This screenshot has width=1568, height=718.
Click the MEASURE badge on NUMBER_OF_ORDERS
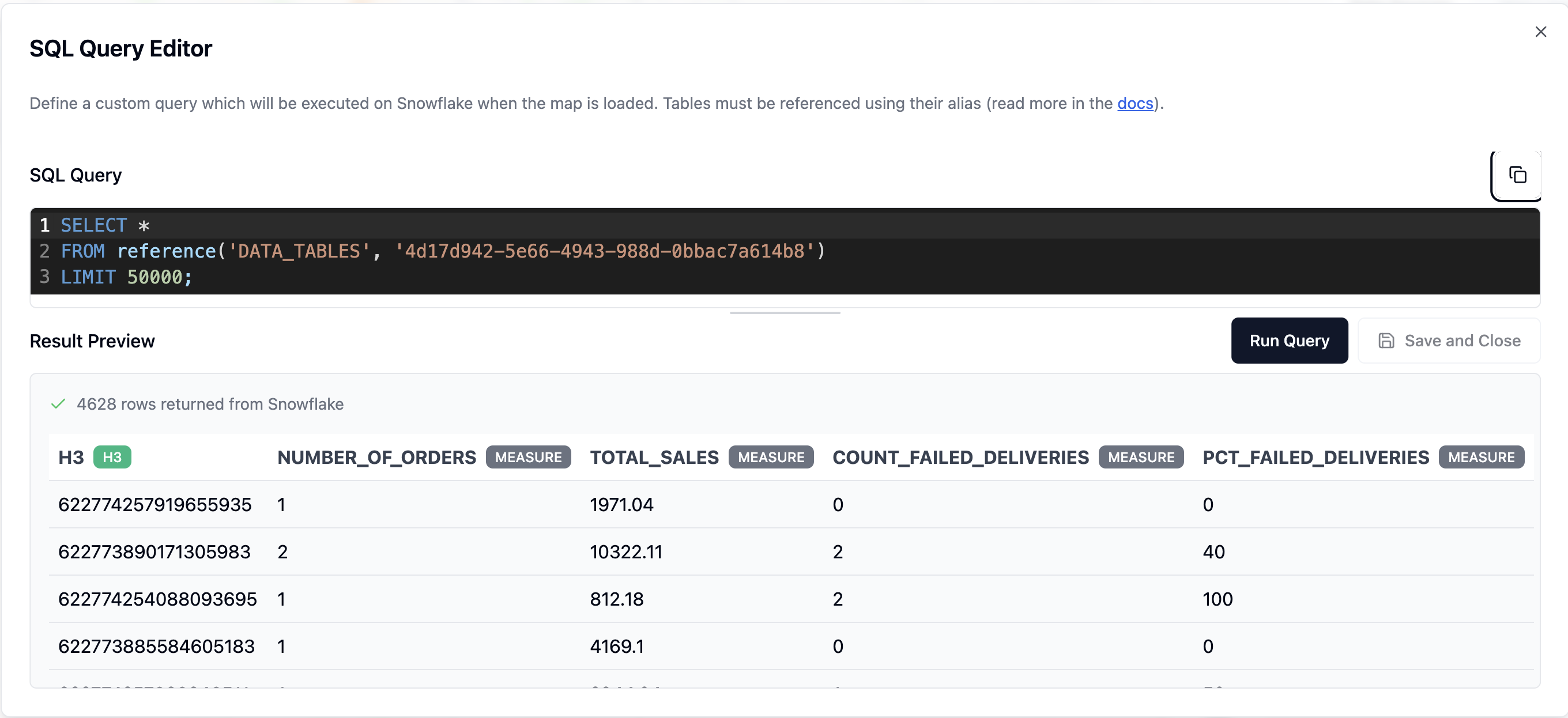[x=529, y=457]
